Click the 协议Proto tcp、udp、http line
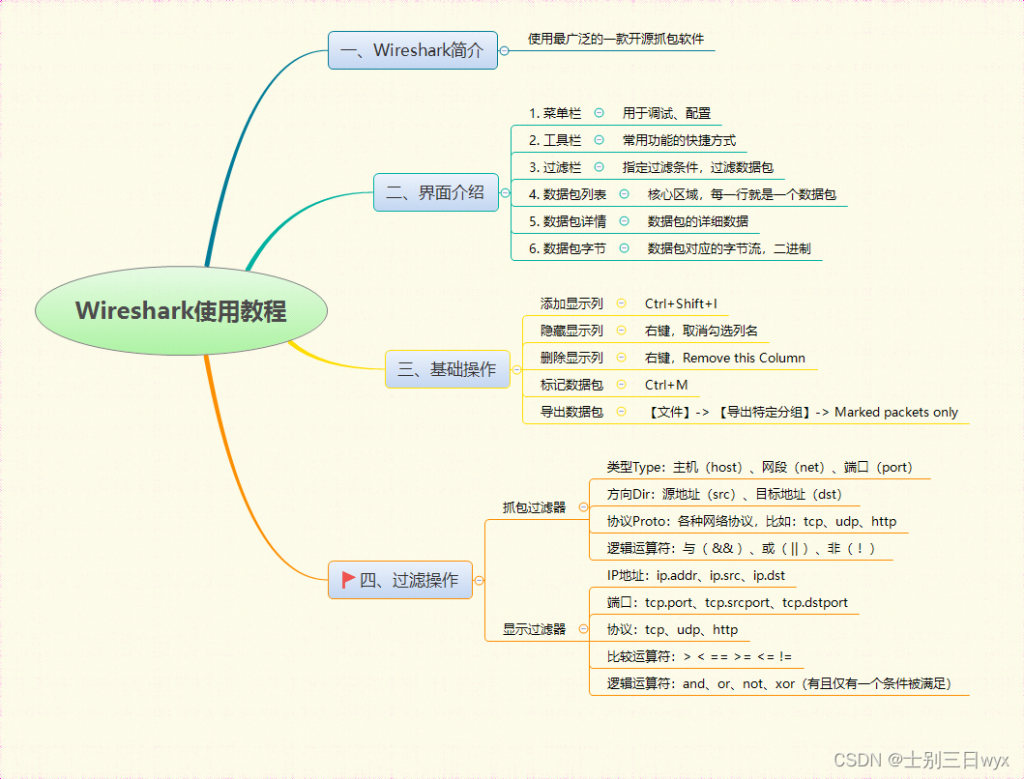This screenshot has height=779, width=1024. (752, 521)
